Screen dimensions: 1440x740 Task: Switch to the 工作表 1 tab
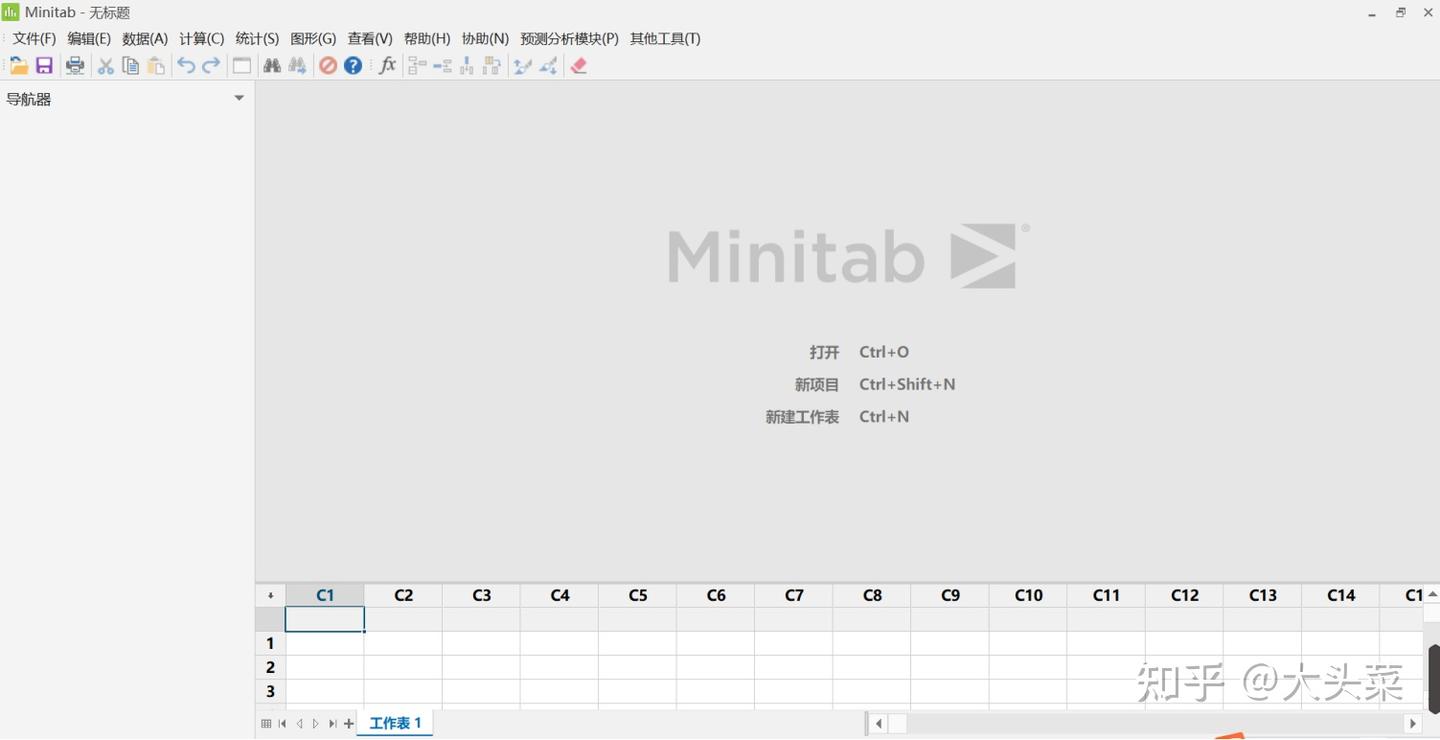point(394,722)
